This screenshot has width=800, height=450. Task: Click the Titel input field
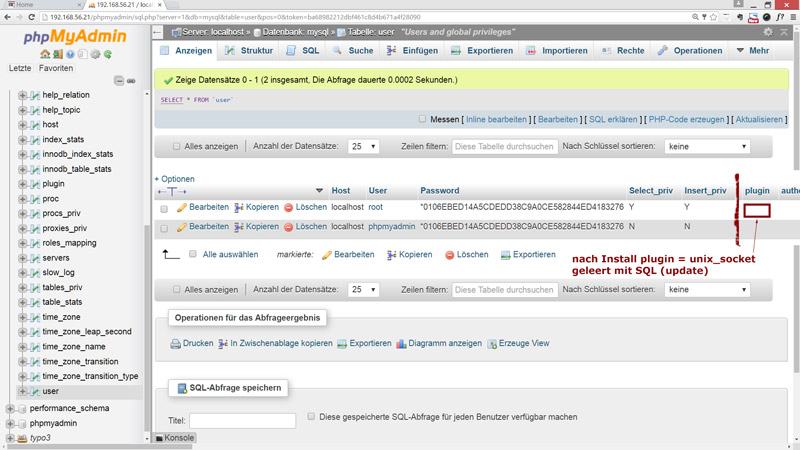(x=242, y=421)
